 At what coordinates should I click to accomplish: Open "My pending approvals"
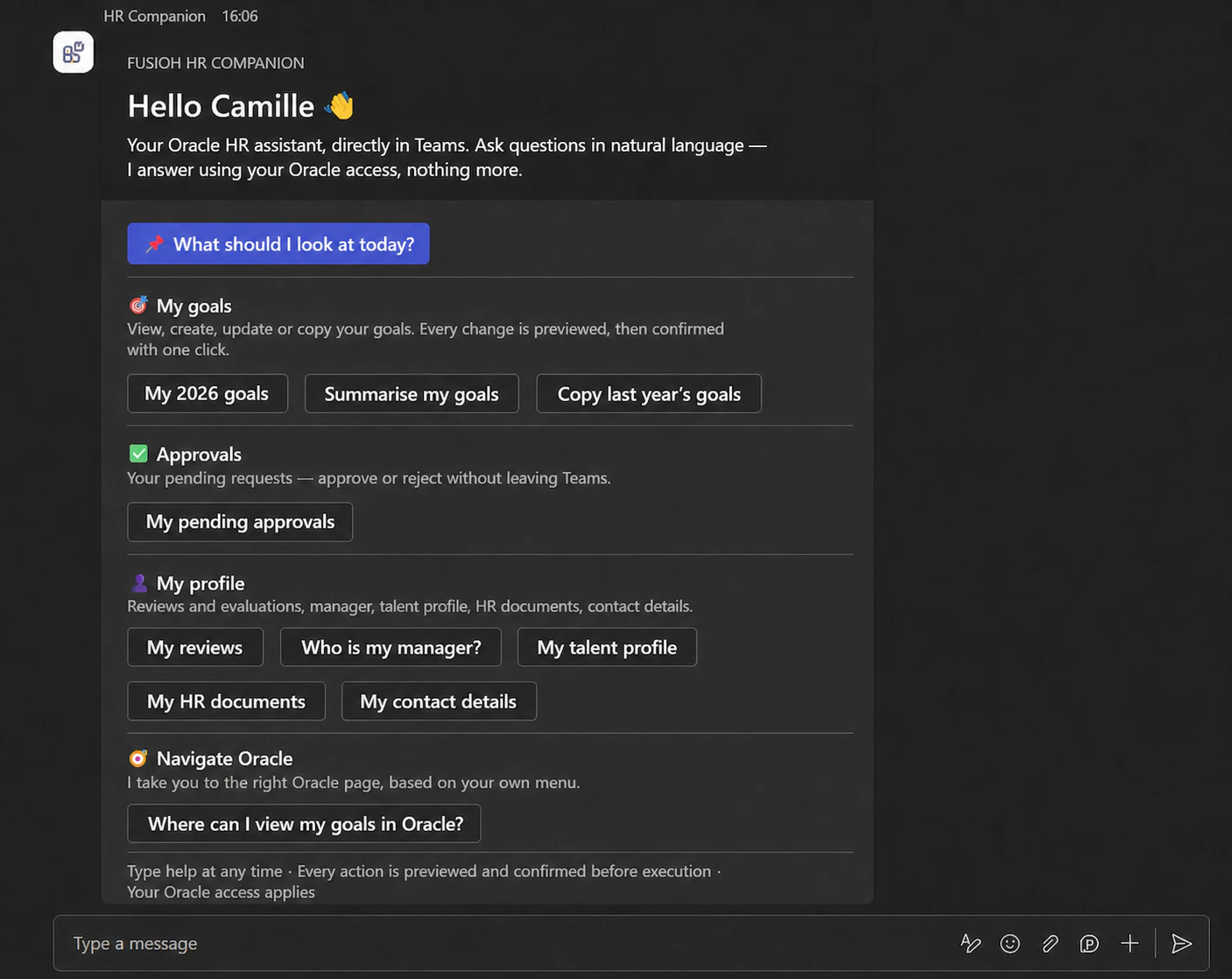[240, 522]
